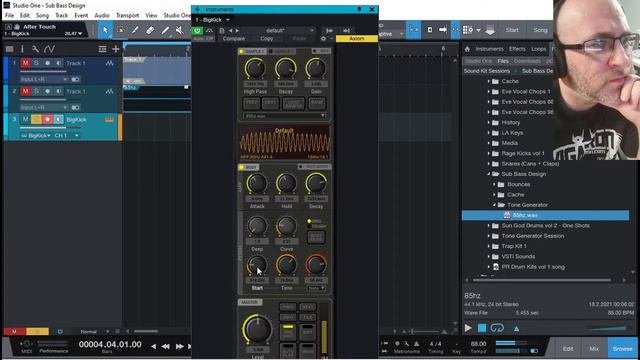Open the Mix view button
The image size is (640, 360).
pyautogui.click(x=594, y=349)
